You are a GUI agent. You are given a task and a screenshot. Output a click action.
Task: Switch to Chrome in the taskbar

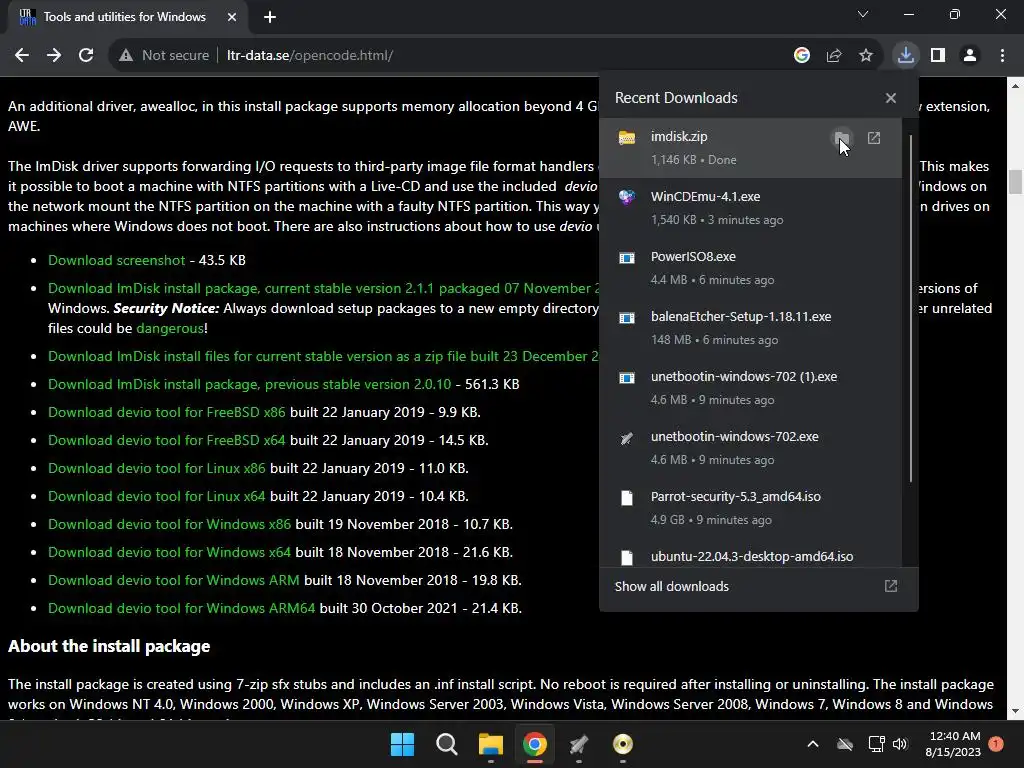tap(534, 744)
